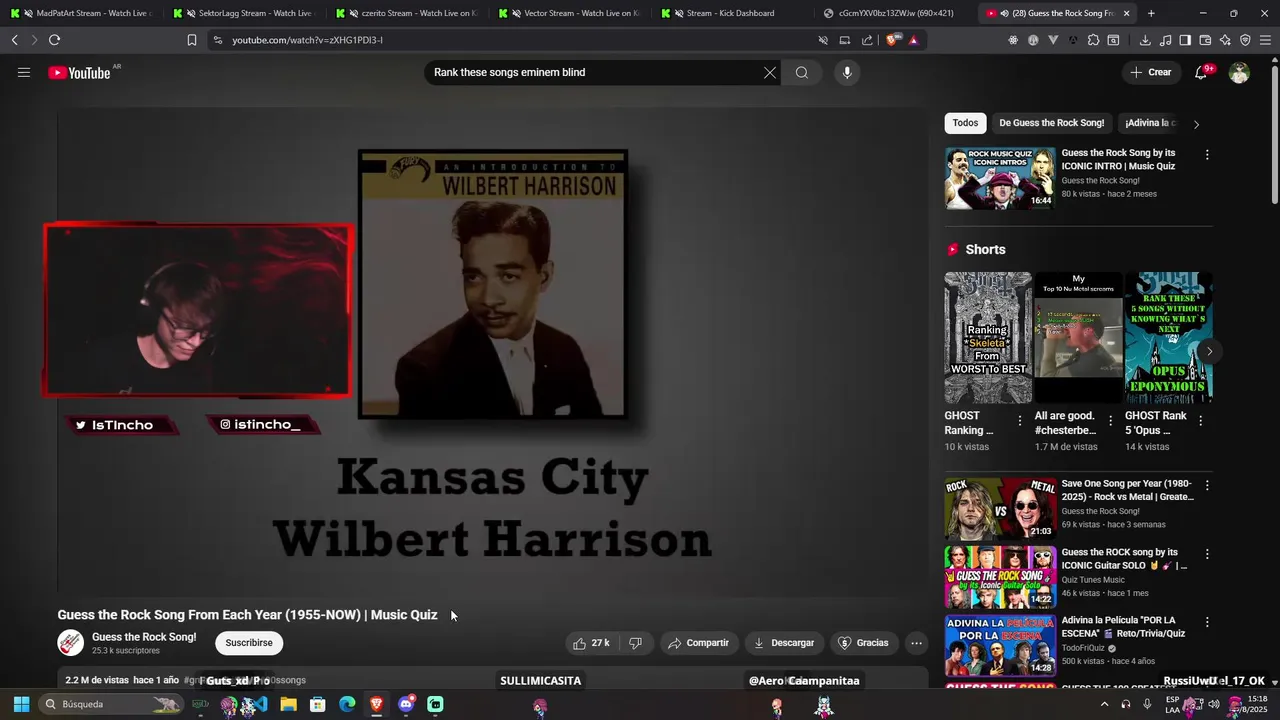Switch to SektorLagg Stream tab

click(x=245, y=13)
